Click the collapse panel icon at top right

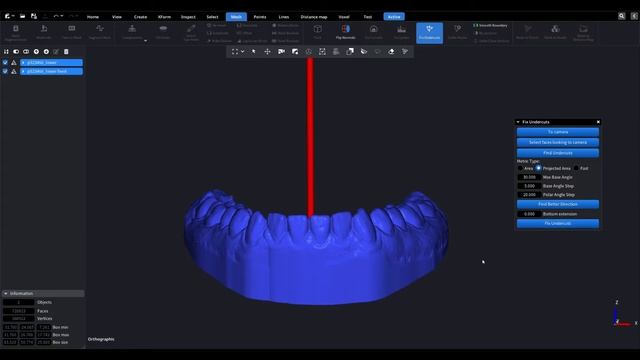pos(634,16)
